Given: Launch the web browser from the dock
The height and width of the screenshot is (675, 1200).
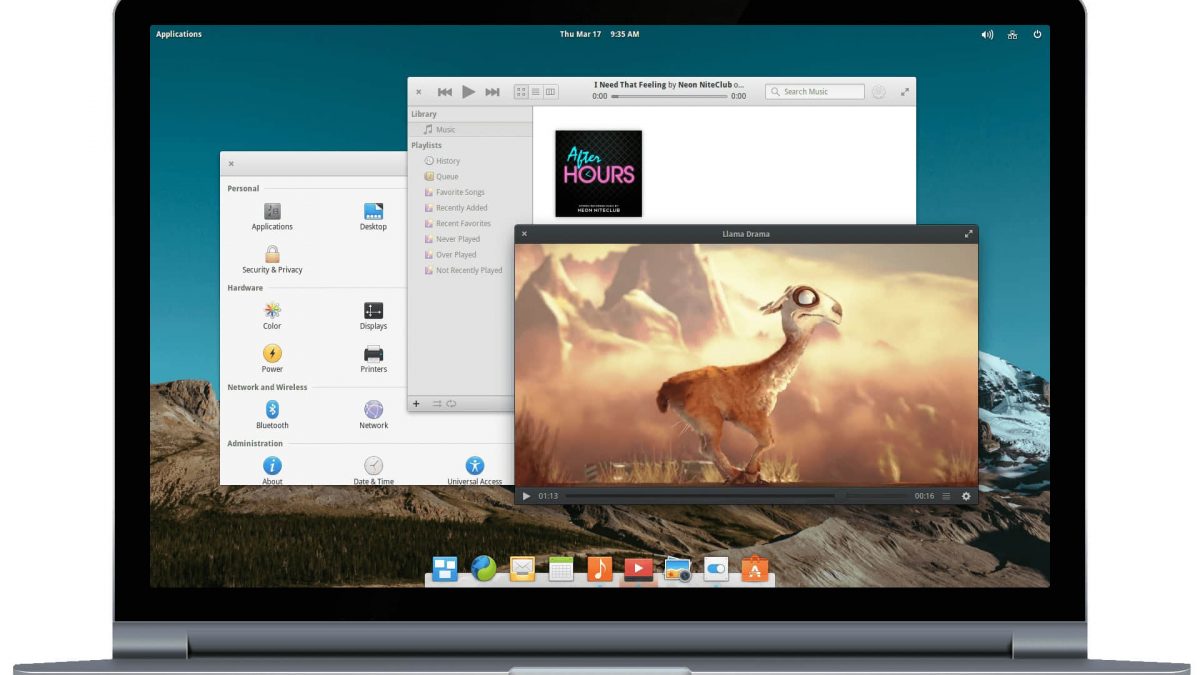Looking at the screenshot, I should tap(484, 569).
